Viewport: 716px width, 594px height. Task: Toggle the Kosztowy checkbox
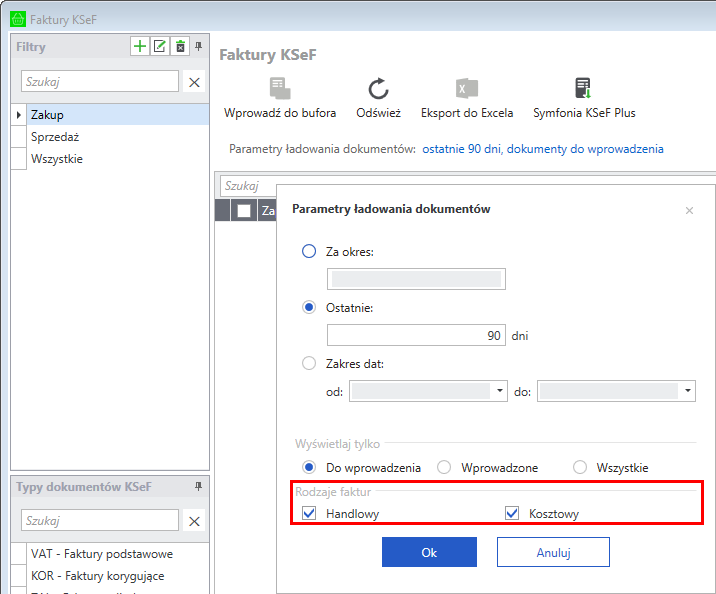coord(513,514)
